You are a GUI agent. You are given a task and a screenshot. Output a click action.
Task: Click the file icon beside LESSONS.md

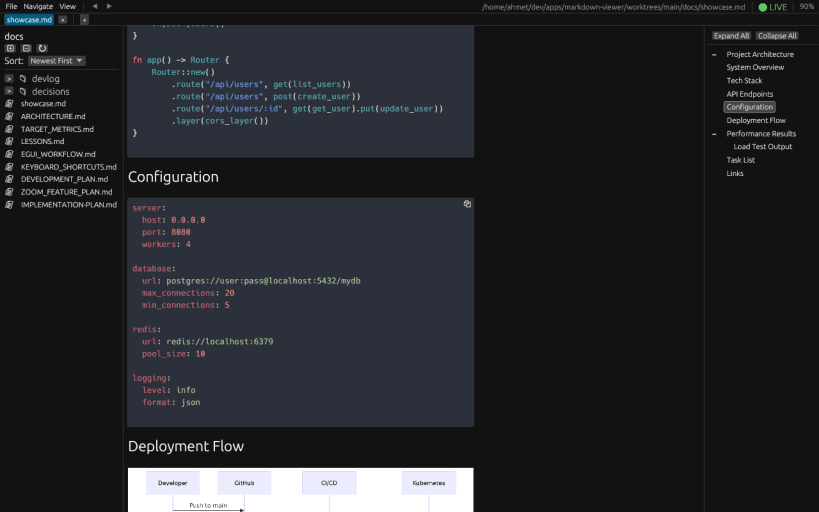tap(9, 141)
